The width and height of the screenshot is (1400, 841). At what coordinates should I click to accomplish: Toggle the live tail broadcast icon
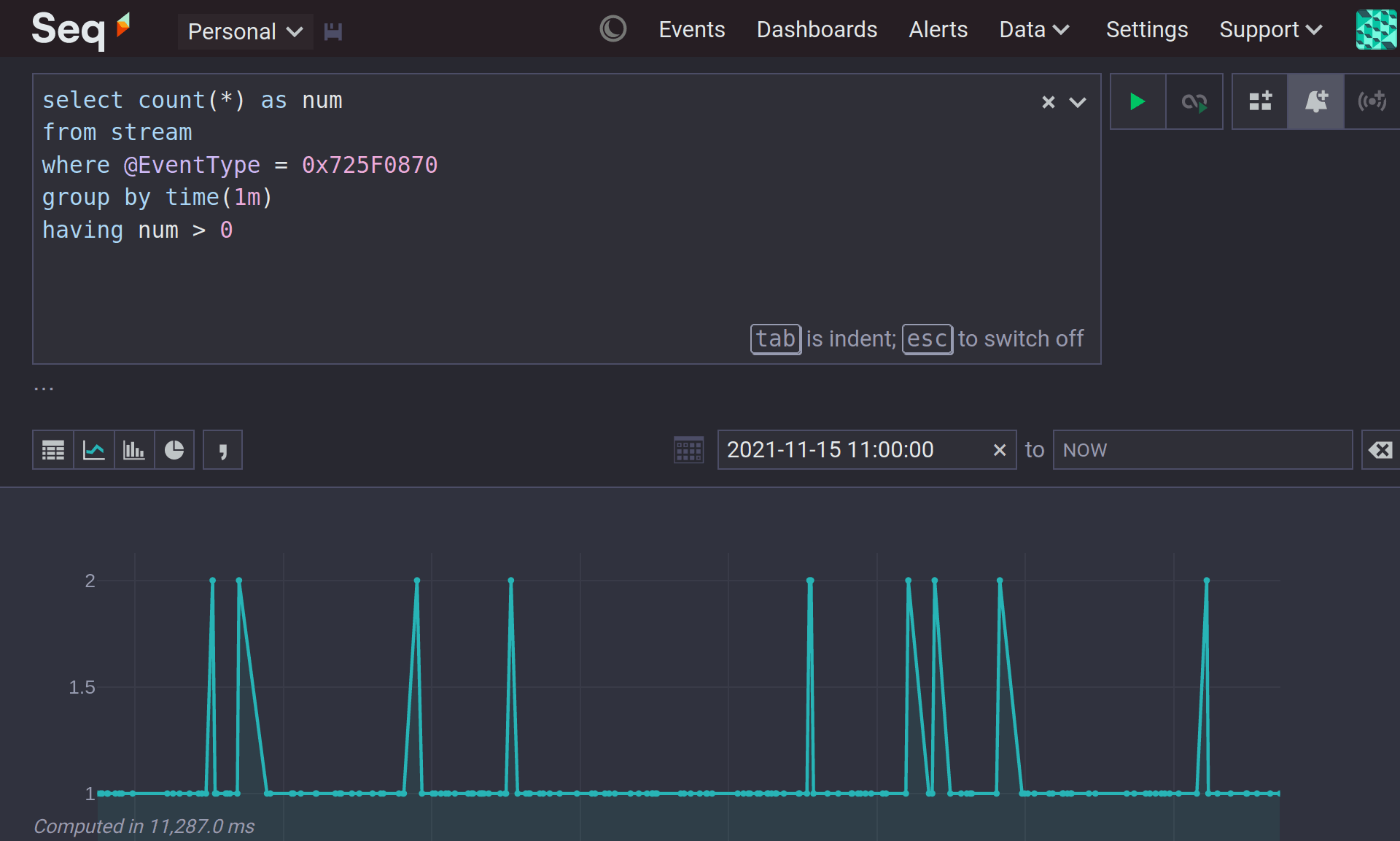[x=1372, y=101]
